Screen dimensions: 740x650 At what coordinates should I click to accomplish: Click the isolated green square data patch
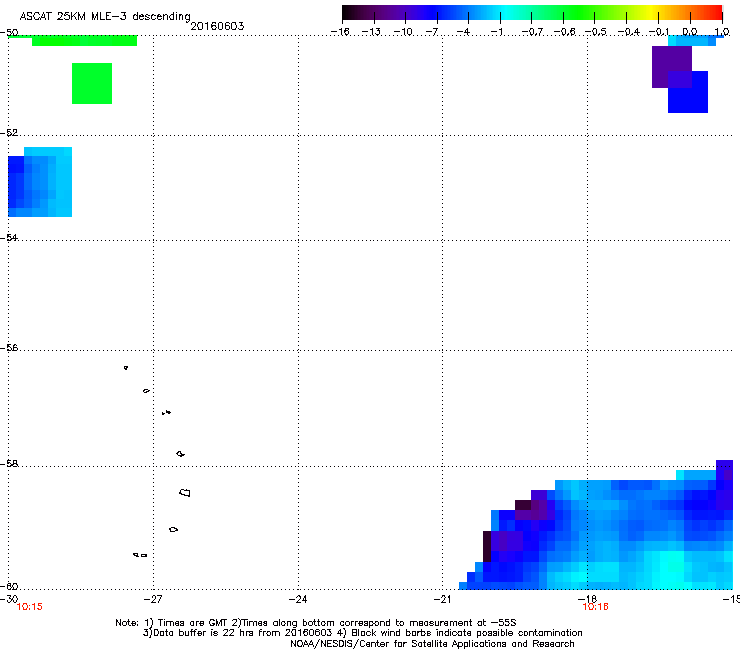(92, 84)
